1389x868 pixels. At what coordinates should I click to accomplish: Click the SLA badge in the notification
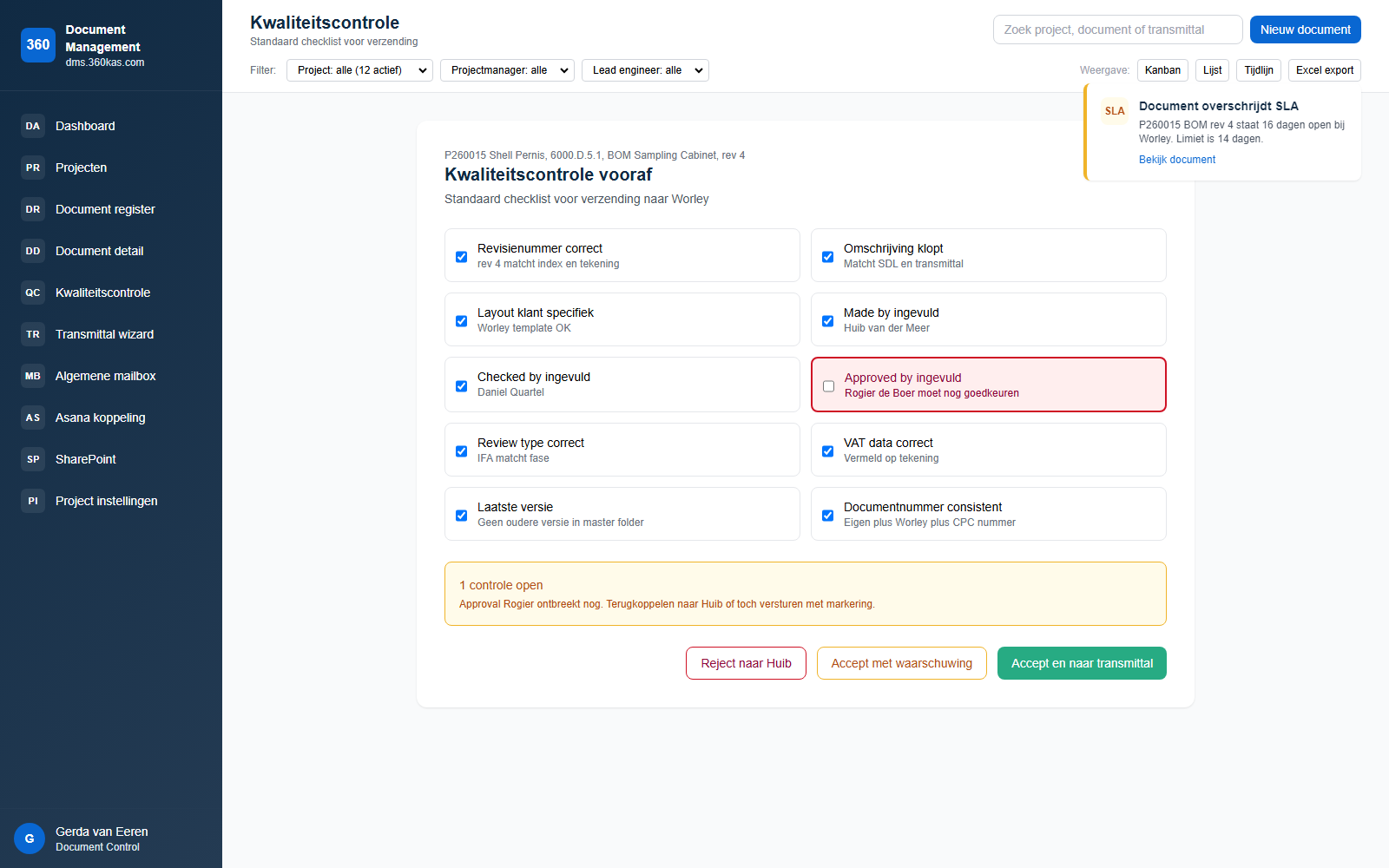coord(1115,111)
